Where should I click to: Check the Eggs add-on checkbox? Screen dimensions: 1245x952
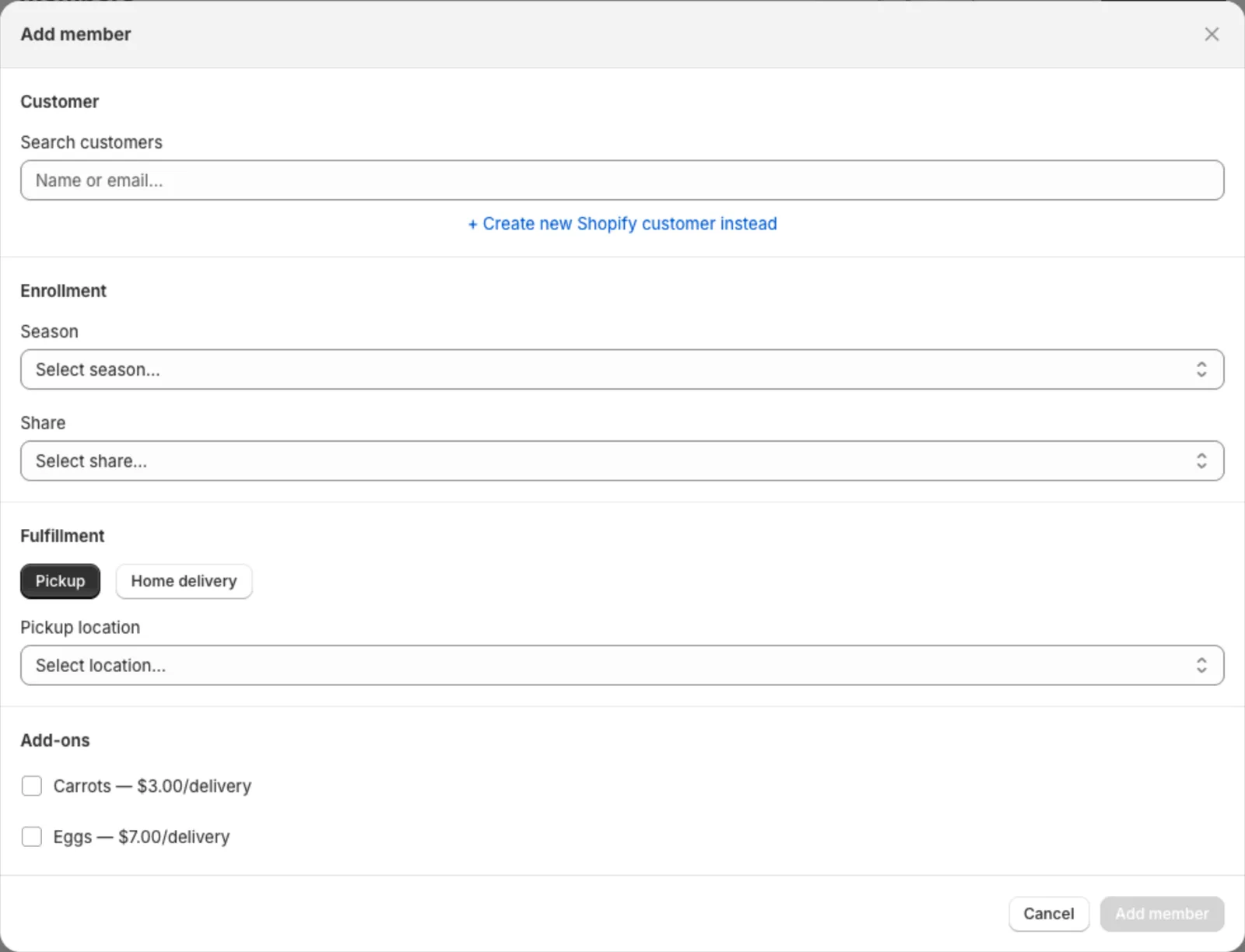32,837
